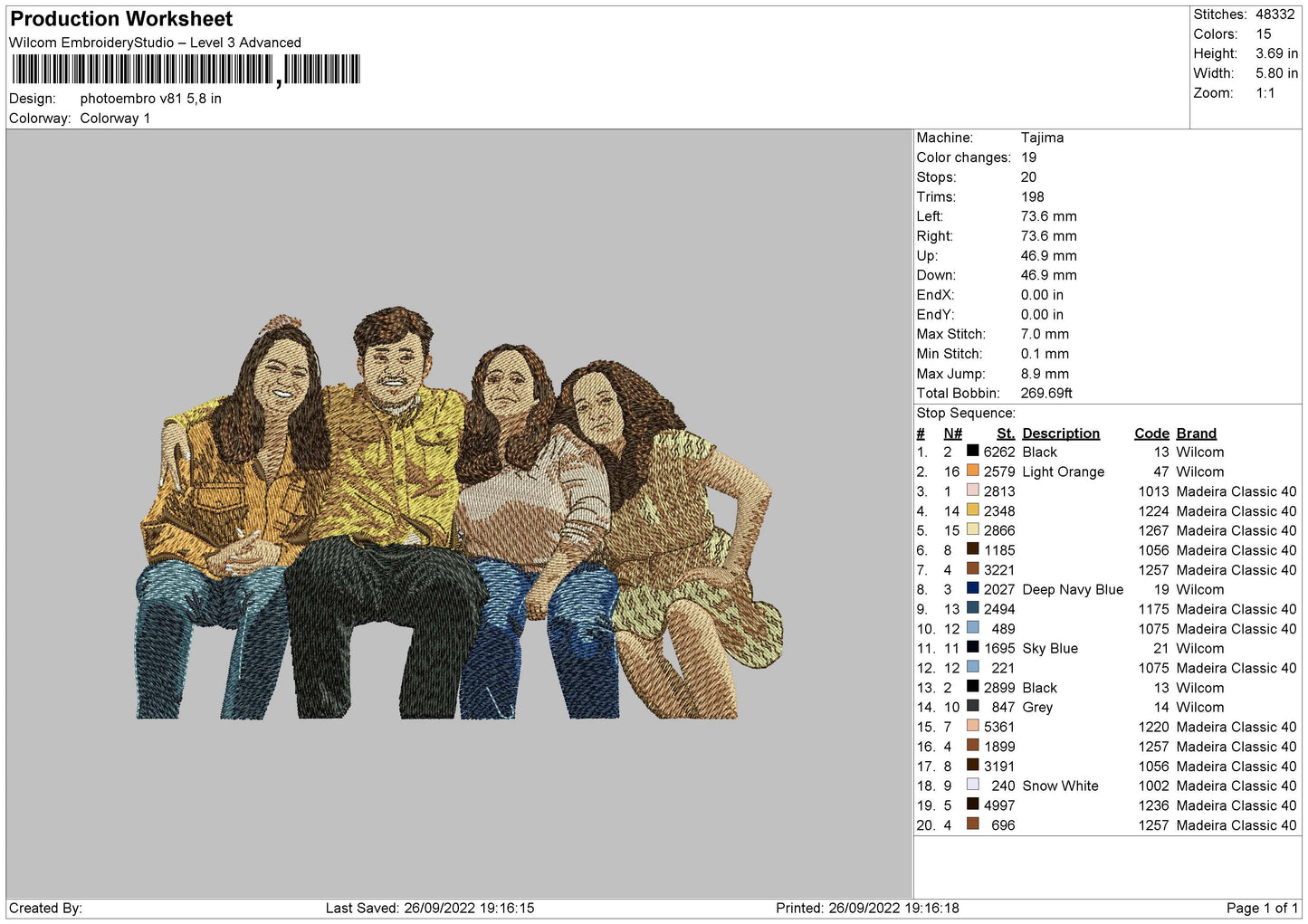Click the 'Colorway 1' value
This screenshot has width=1308, height=924.
[x=115, y=119]
